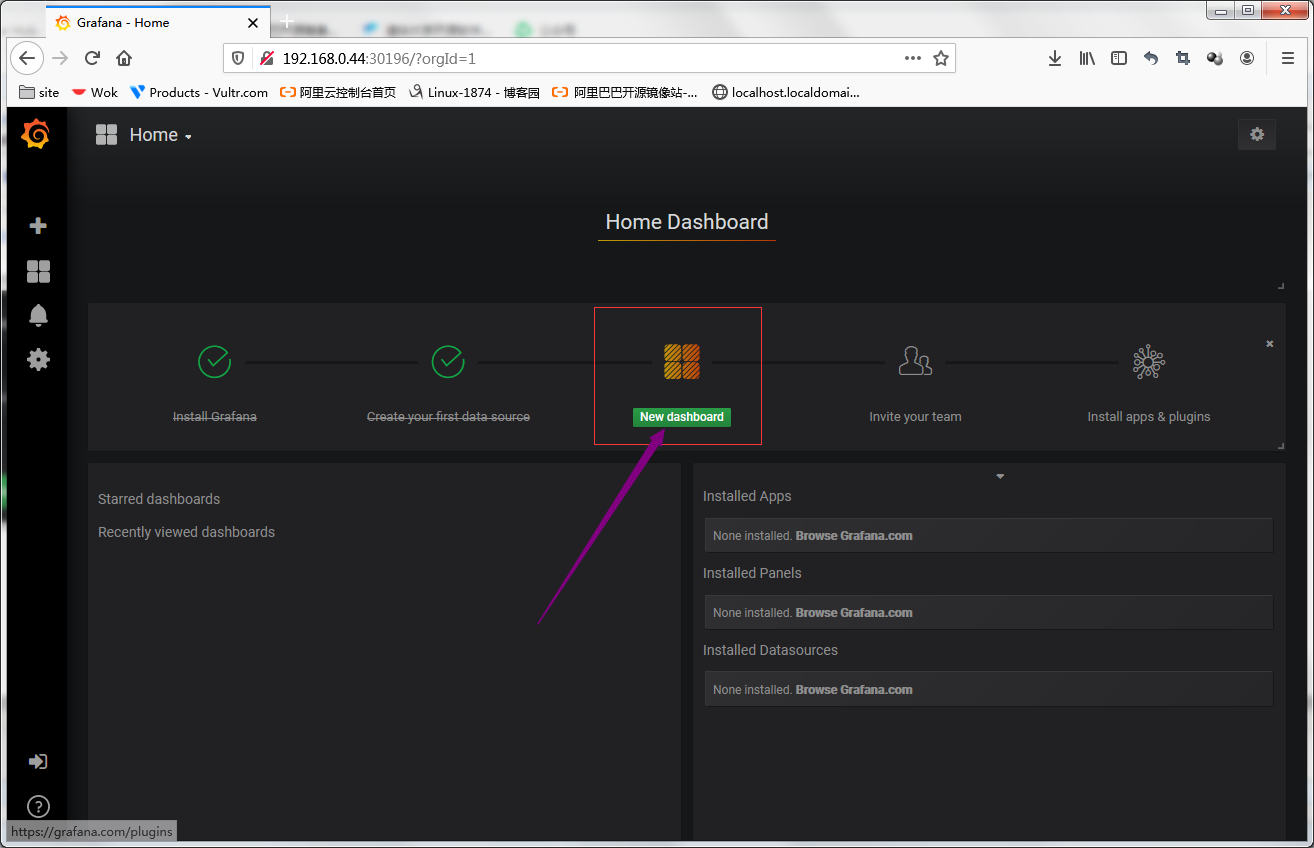
Task: Open the Firefox hamburger menu
Action: 1288,58
